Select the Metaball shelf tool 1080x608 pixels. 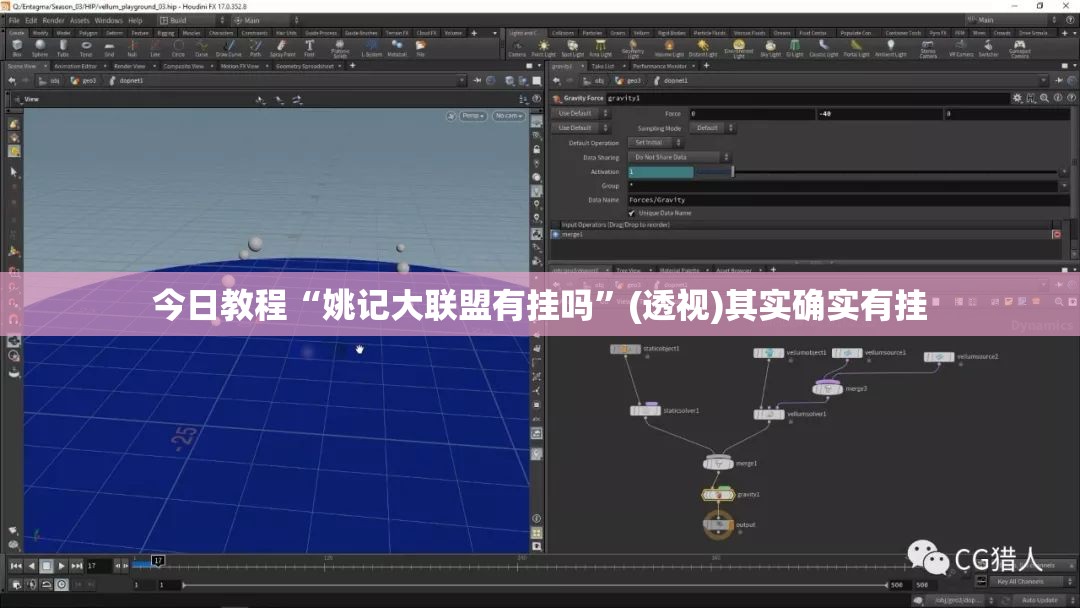397,48
